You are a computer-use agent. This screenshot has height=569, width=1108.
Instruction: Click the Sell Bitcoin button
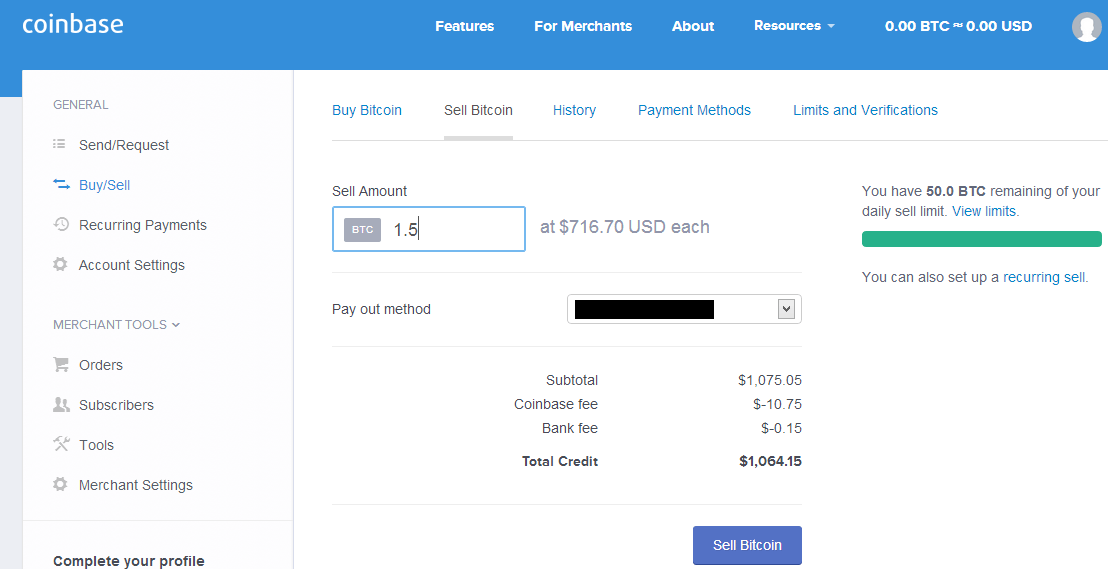[x=747, y=545]
